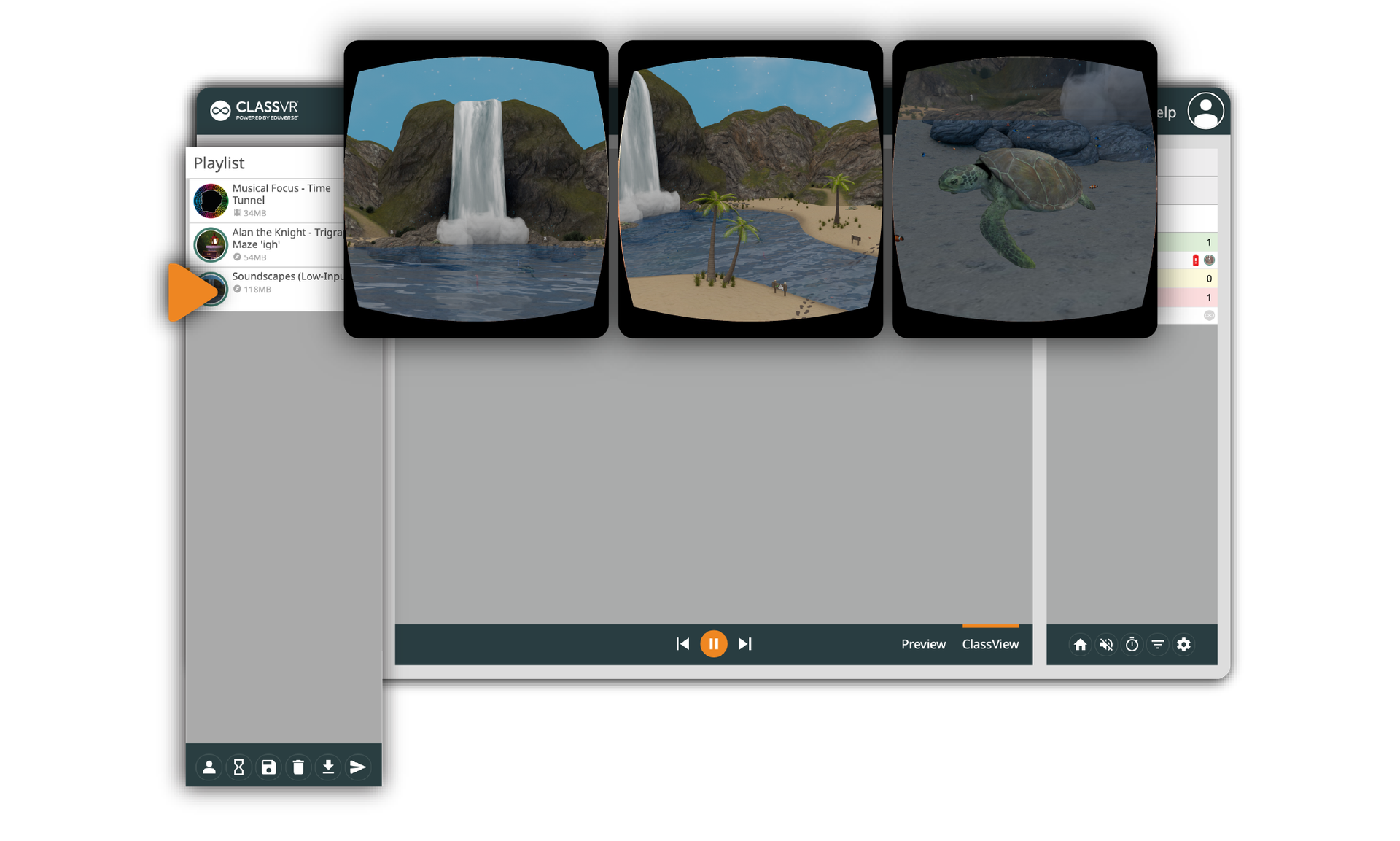Open the stopwatch timer control
Screen dimensions: 1400x841
pyautogui.click(x=1132, y=644)
